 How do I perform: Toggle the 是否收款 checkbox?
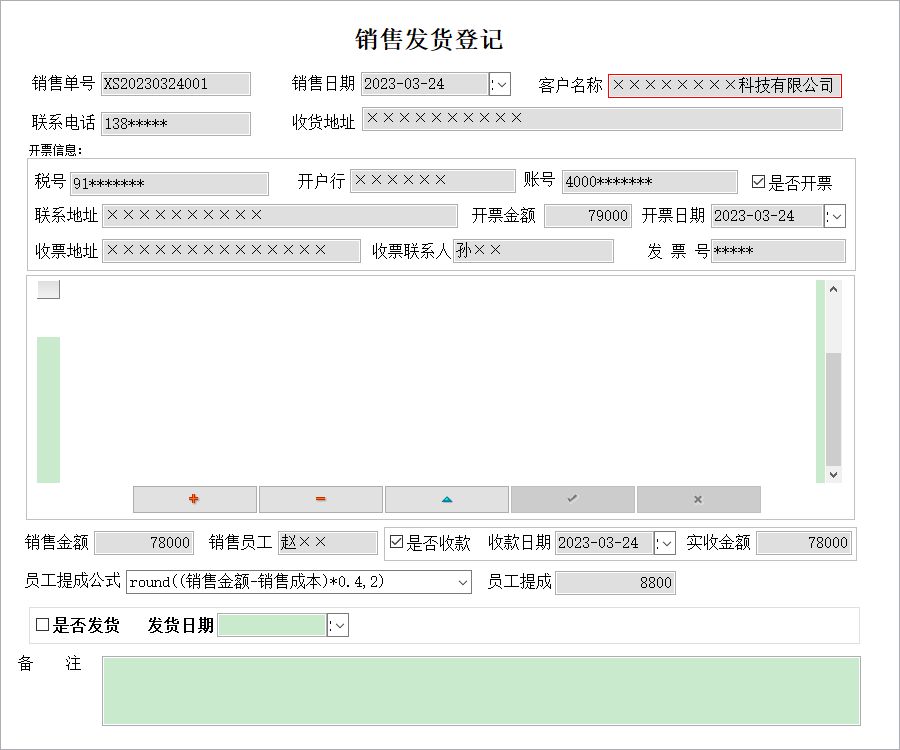[x=396, y=542]
